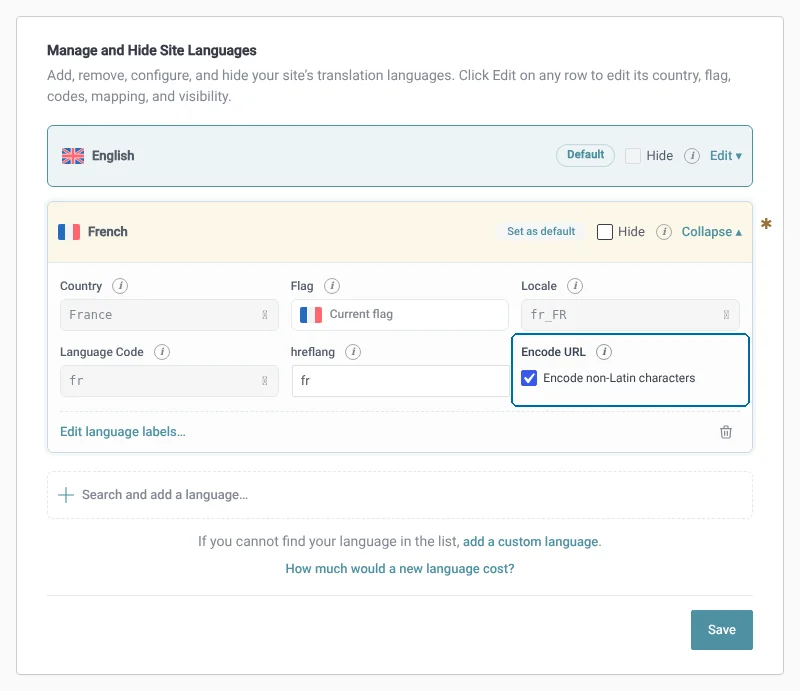Screen dimensions: 800x691
Task: Open the Country France dropdown
Action: click(169, 315)
